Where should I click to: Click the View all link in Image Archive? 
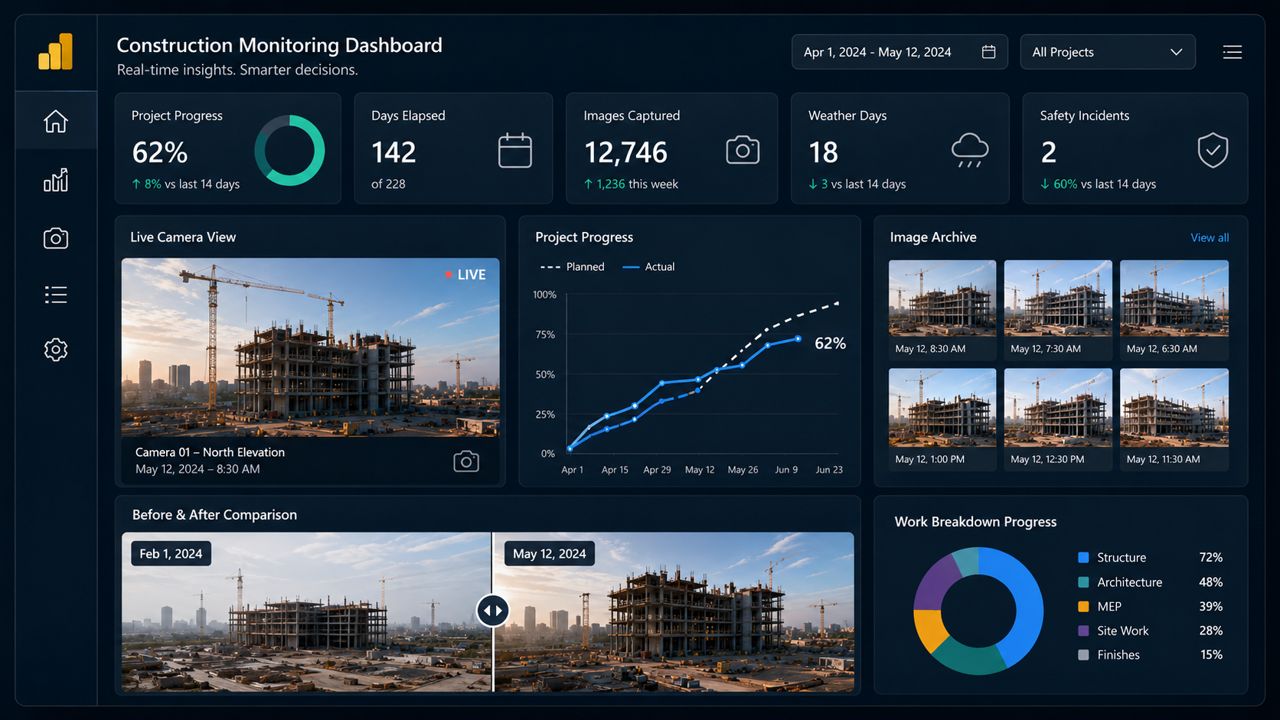[x=1209, y=238]
